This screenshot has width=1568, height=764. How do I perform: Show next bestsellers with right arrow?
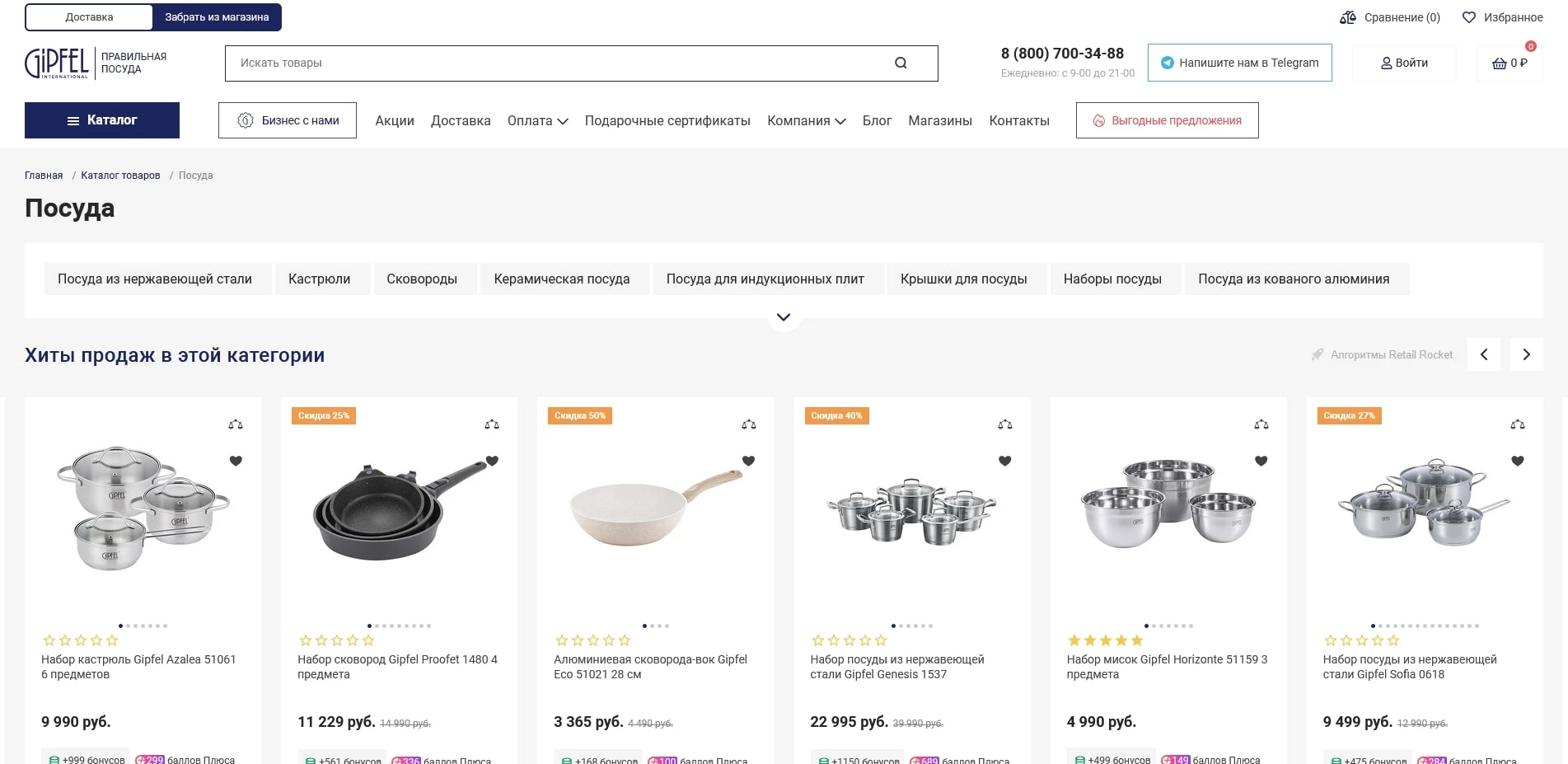(x=1526, y=354)
